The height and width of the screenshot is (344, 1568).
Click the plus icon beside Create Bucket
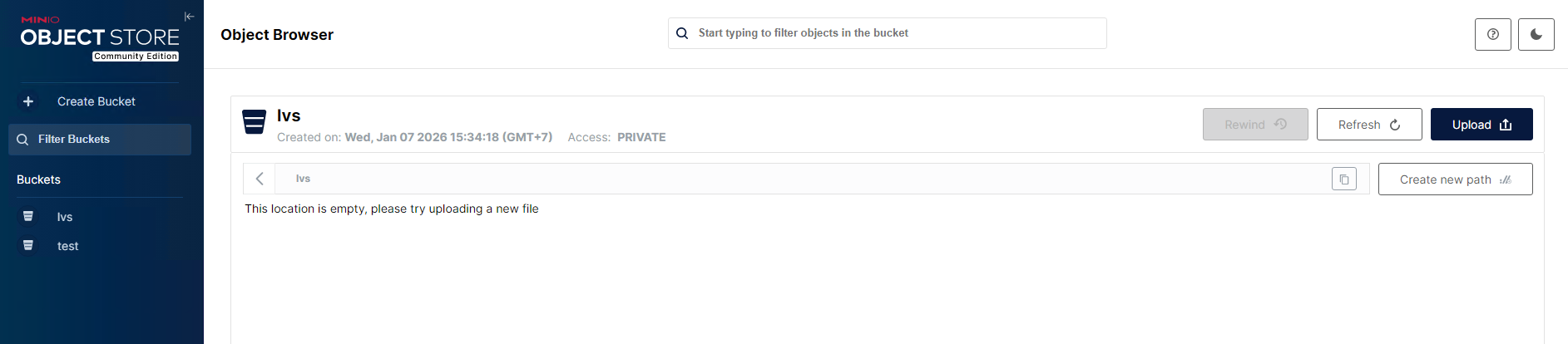pos(28,101)
